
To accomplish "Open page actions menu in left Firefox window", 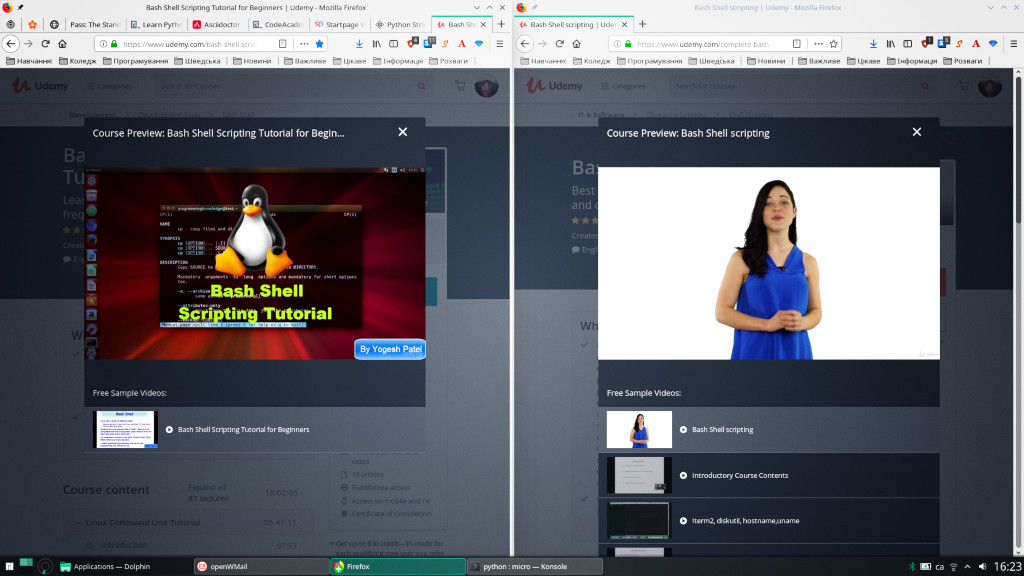I will [304, 44].
